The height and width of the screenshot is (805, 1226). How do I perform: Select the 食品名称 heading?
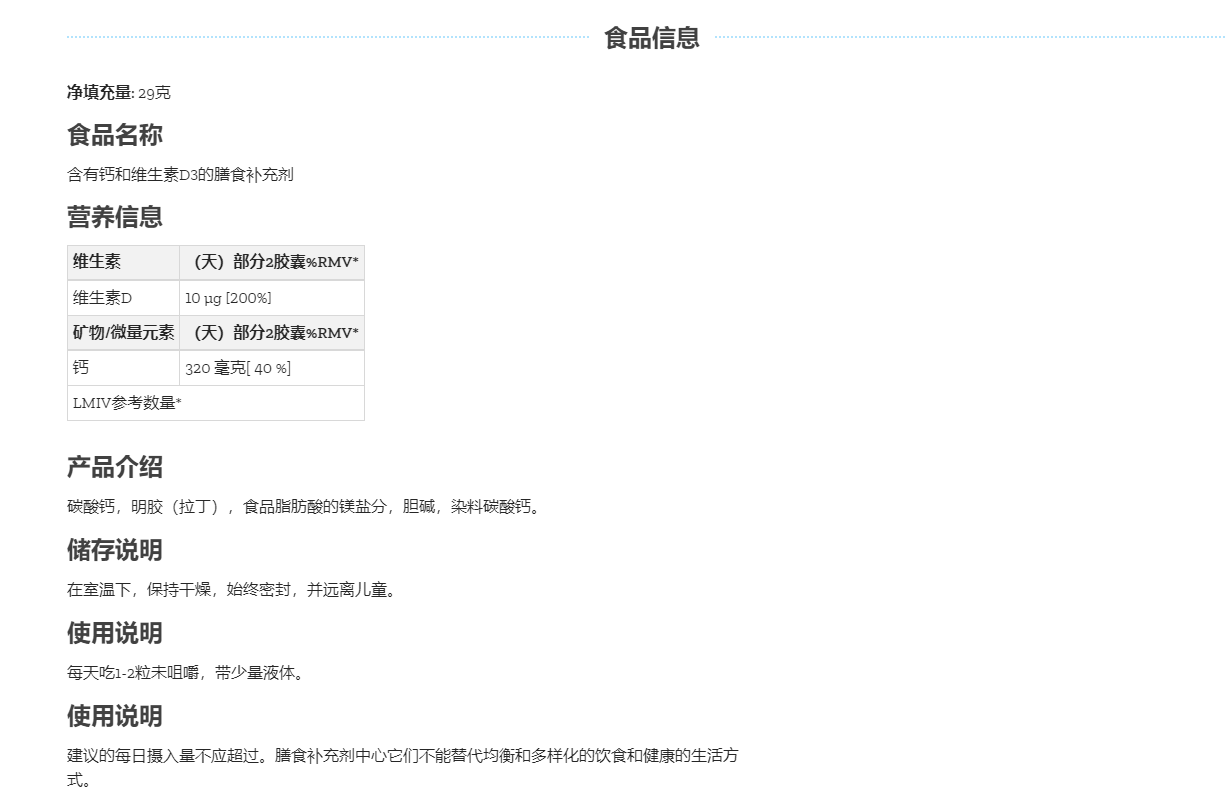[114, 135]
